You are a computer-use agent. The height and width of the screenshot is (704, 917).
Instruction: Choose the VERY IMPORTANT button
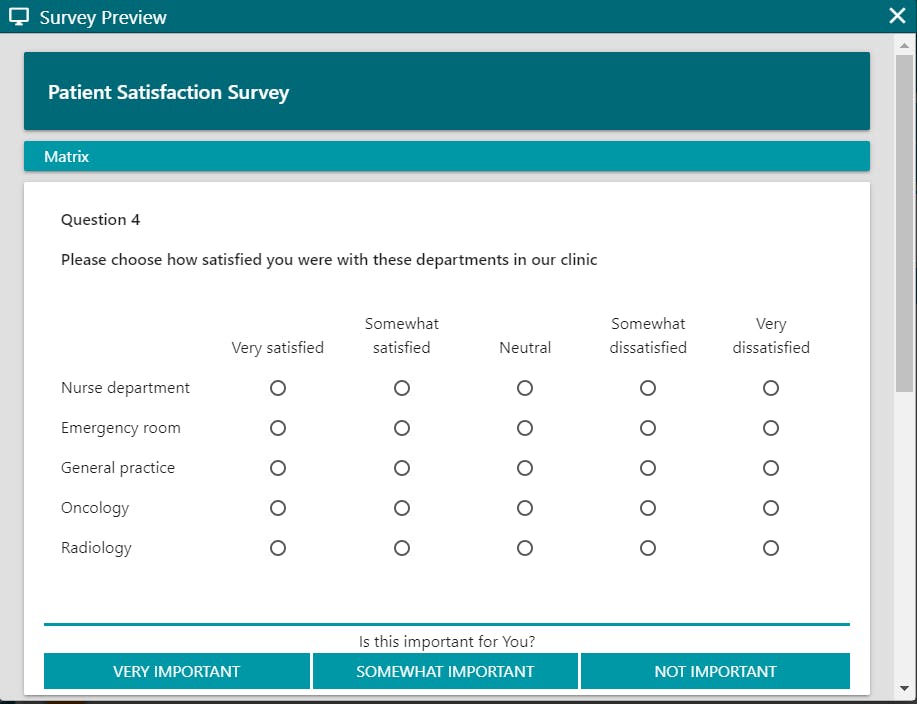point(177,671)
